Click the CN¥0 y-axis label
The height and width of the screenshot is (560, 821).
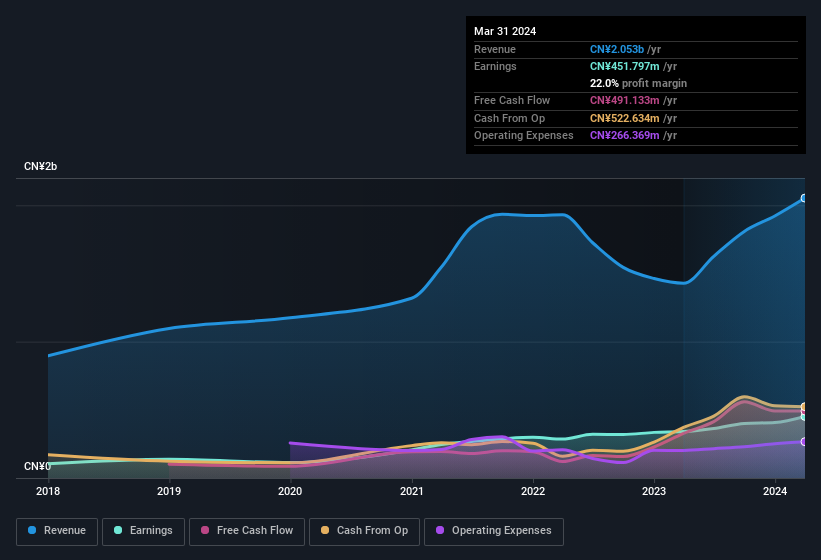(x=37, y=466)
